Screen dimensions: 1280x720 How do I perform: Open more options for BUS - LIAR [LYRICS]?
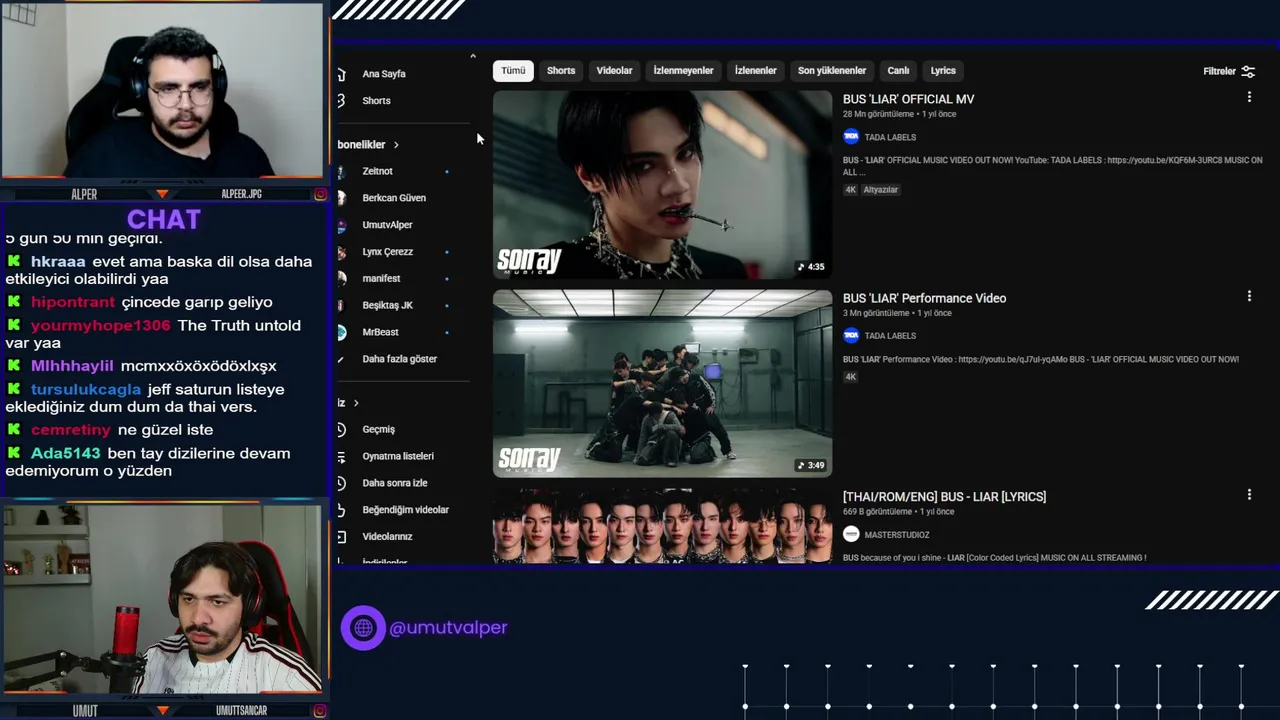(x=1249, y=494)
